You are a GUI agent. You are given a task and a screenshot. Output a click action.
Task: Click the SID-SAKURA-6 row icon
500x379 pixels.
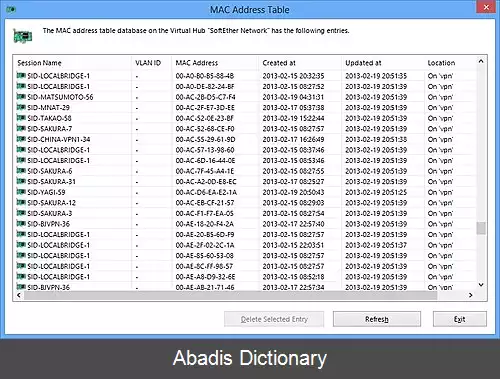(x=21, y=171)
